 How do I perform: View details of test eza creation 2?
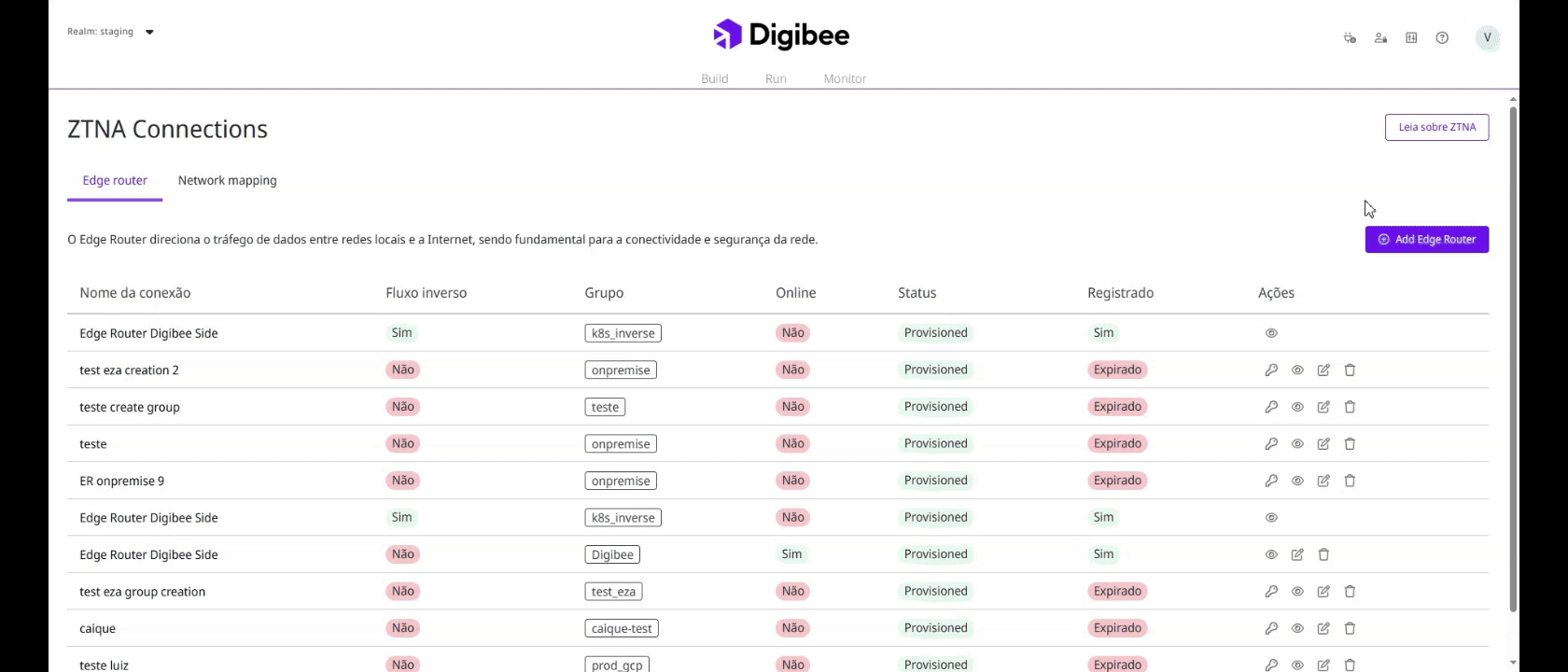click(1297, 371)
